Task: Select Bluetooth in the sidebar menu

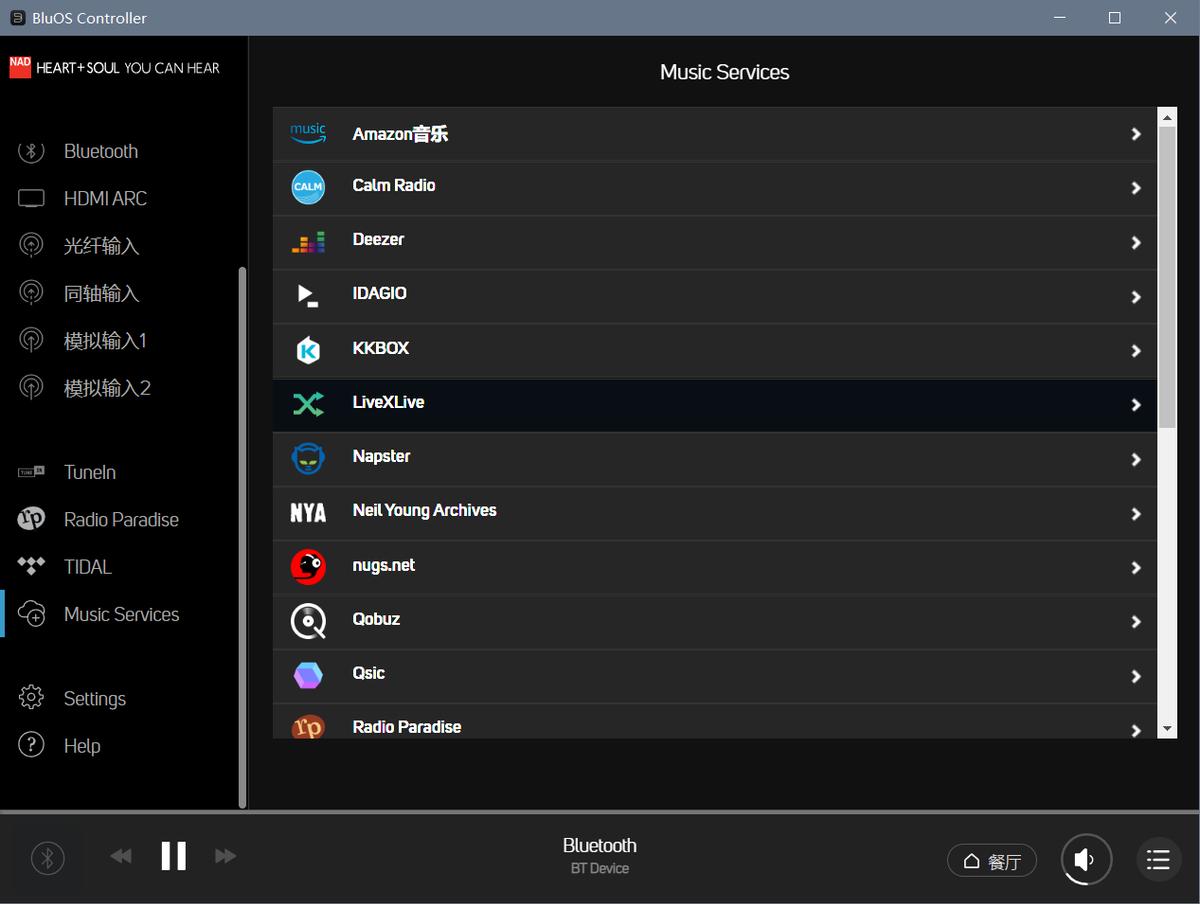Action: click(101, 151)
